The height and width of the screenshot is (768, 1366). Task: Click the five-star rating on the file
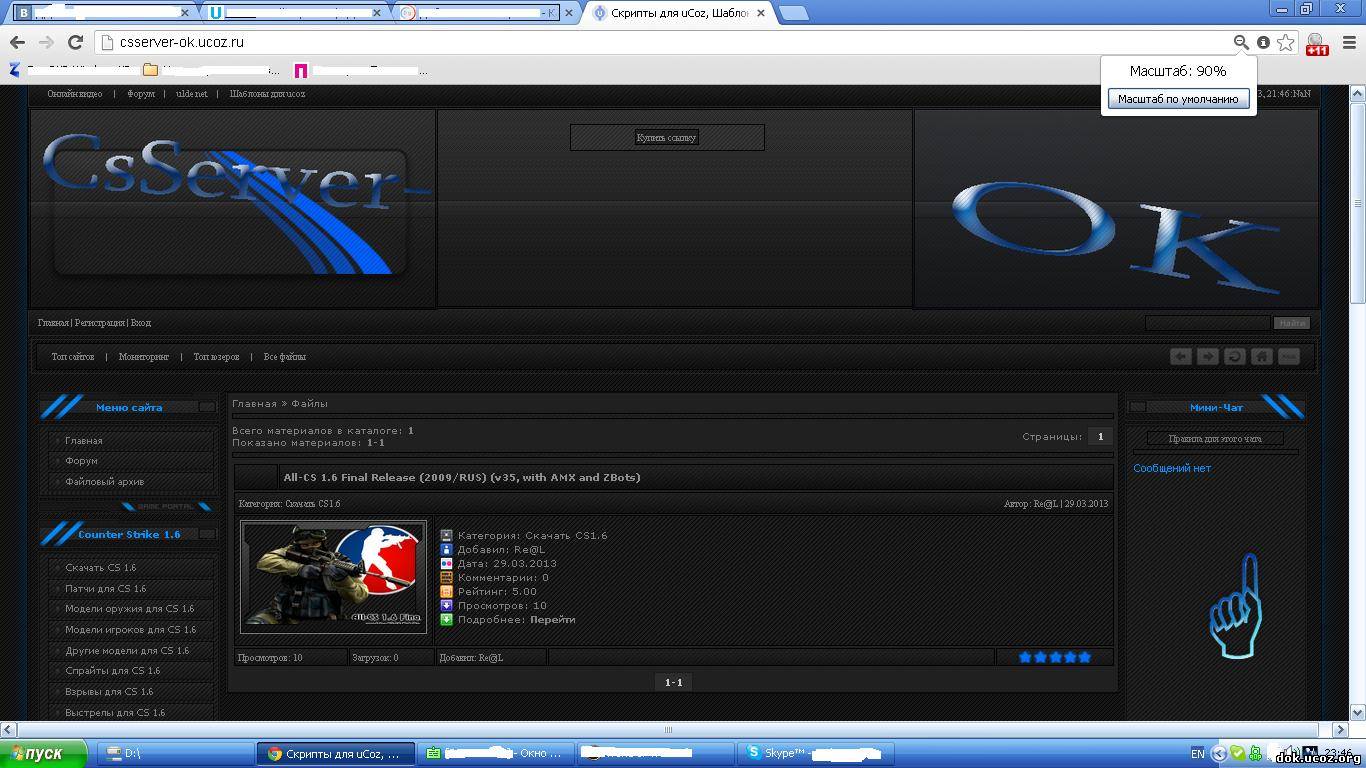[x=1054, y=657]
